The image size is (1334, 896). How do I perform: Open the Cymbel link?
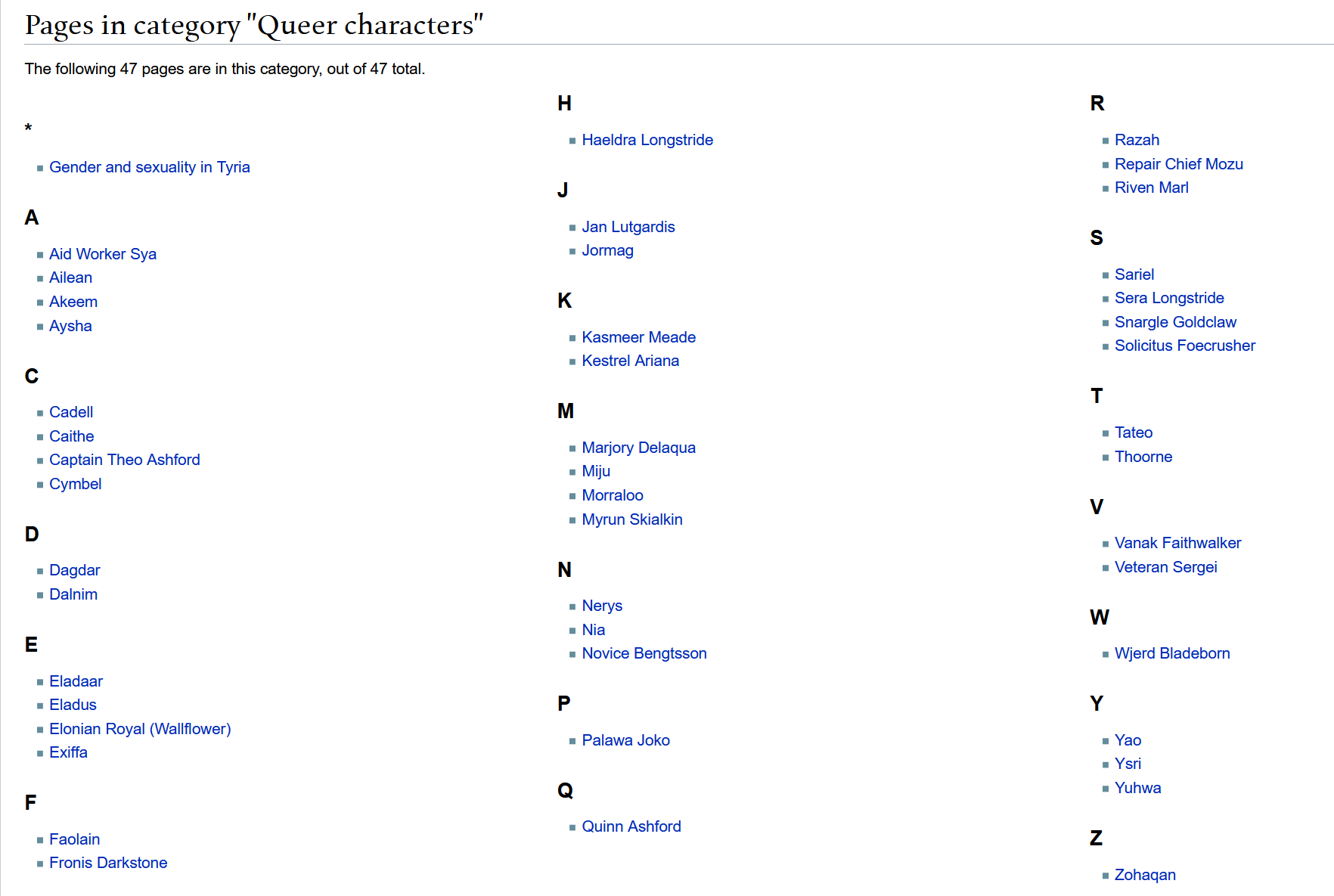pyautogui.click(x=76, y=484)
